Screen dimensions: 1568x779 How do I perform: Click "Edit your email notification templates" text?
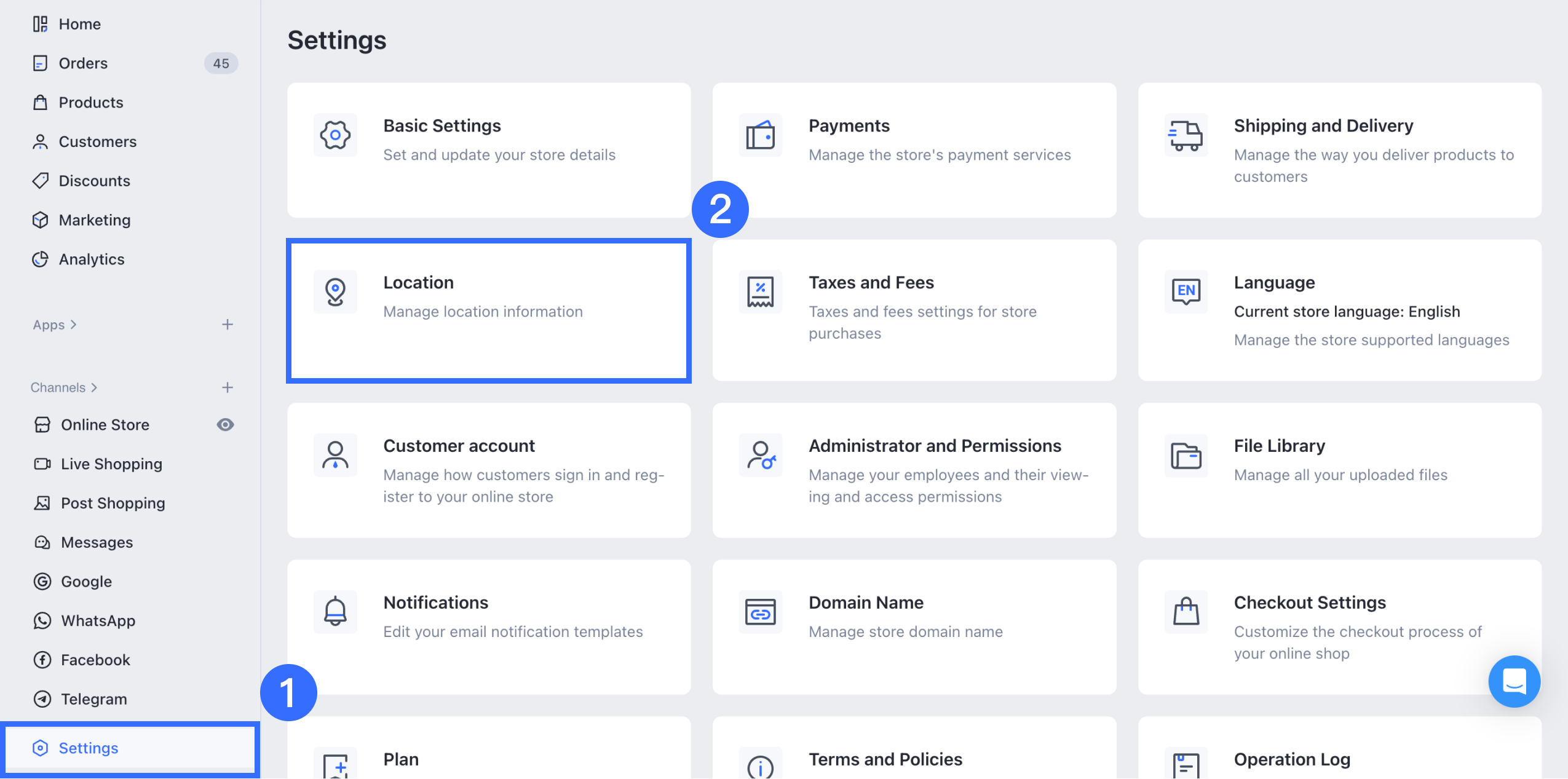coord(513,632)
